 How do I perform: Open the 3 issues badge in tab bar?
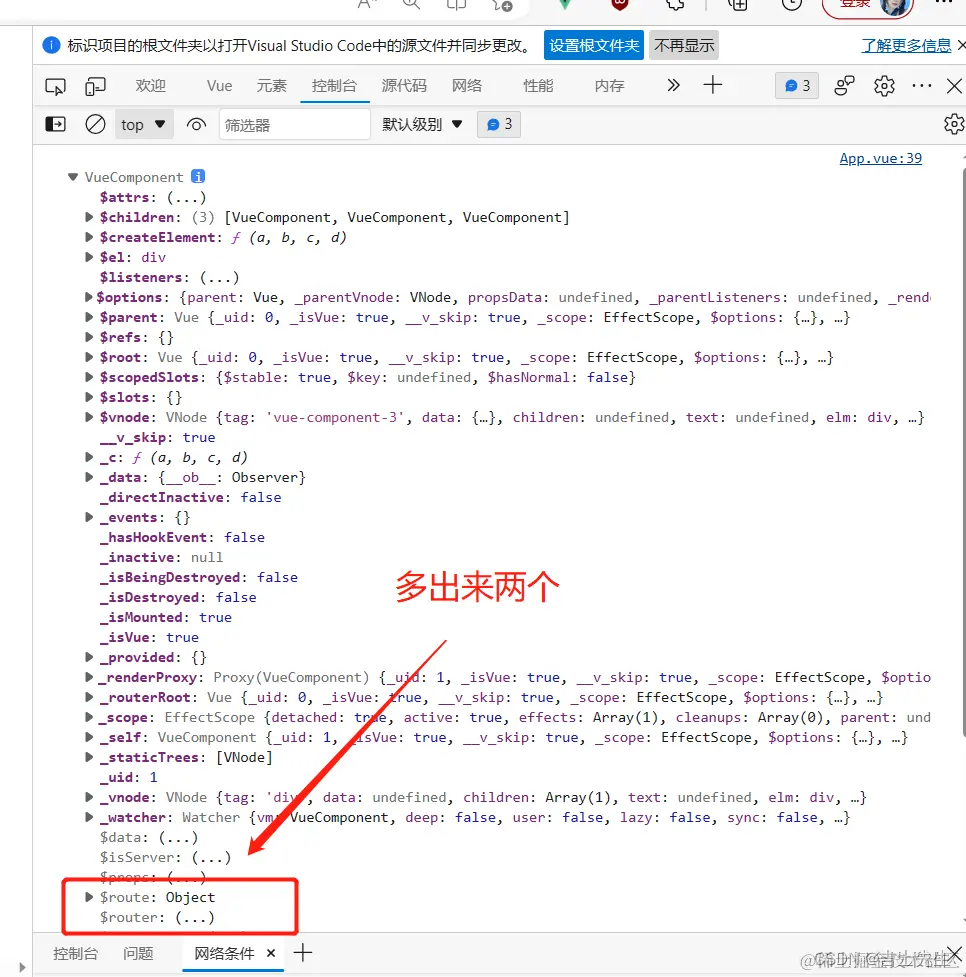tap(797, 86)
